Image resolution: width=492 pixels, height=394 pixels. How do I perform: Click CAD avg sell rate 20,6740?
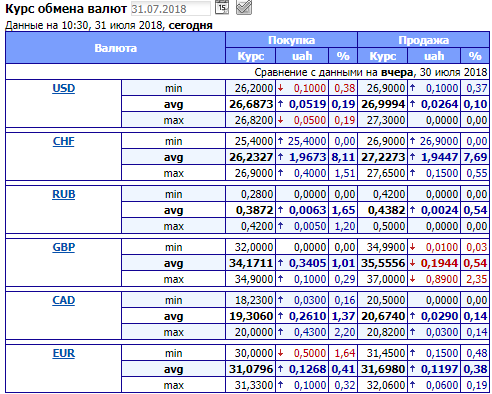[x=383, y=316]
